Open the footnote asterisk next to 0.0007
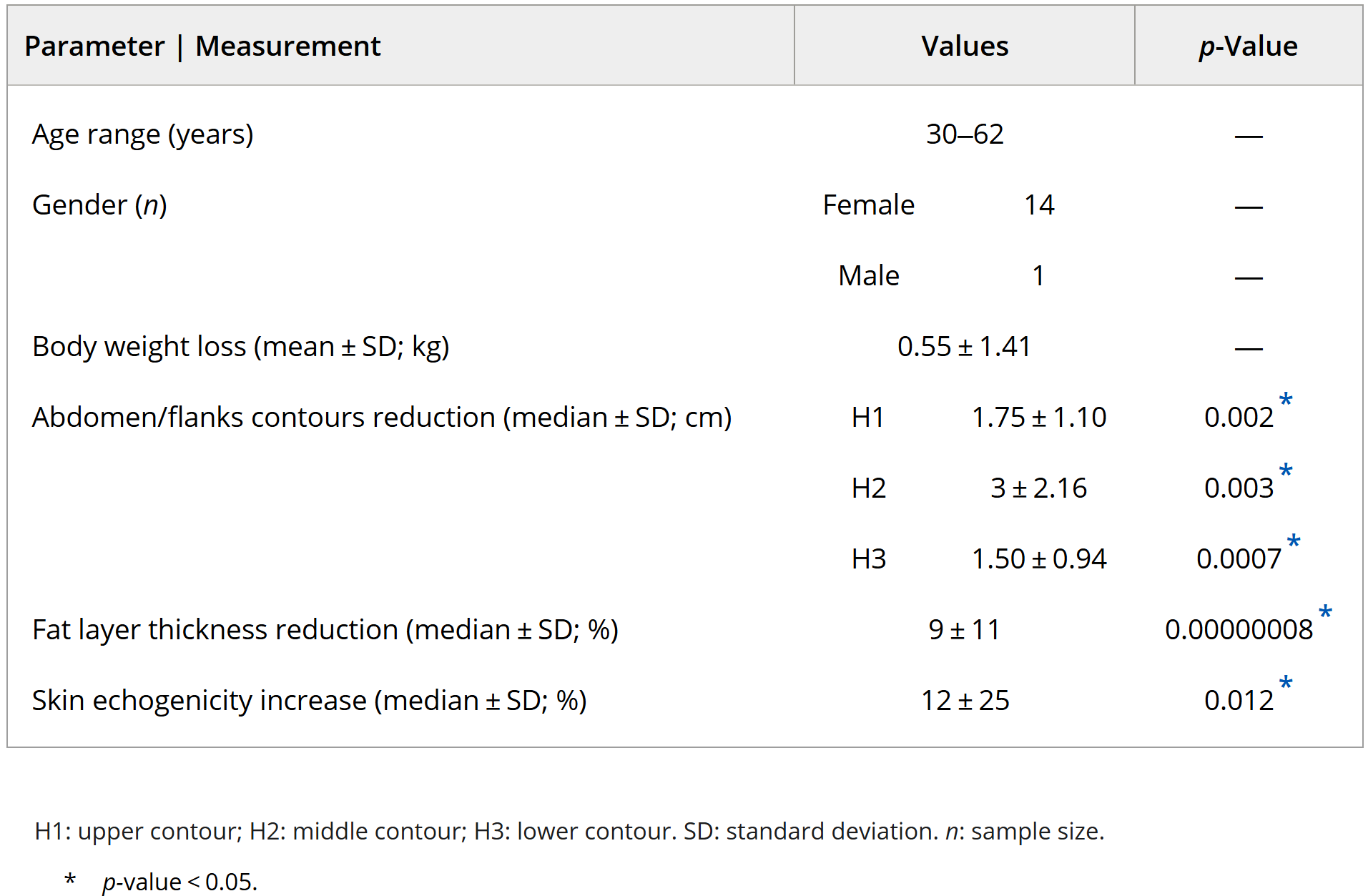The width and height of the screenshot is (1368, 896). click(1293, 542)
